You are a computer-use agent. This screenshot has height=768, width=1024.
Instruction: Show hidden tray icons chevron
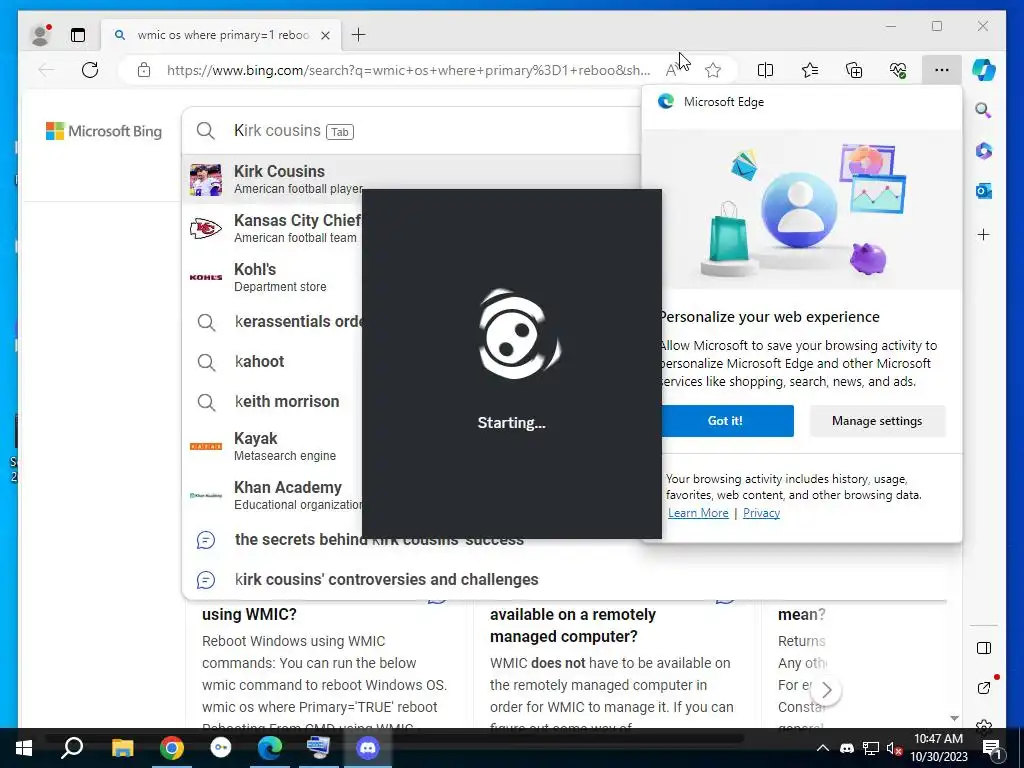823,748
